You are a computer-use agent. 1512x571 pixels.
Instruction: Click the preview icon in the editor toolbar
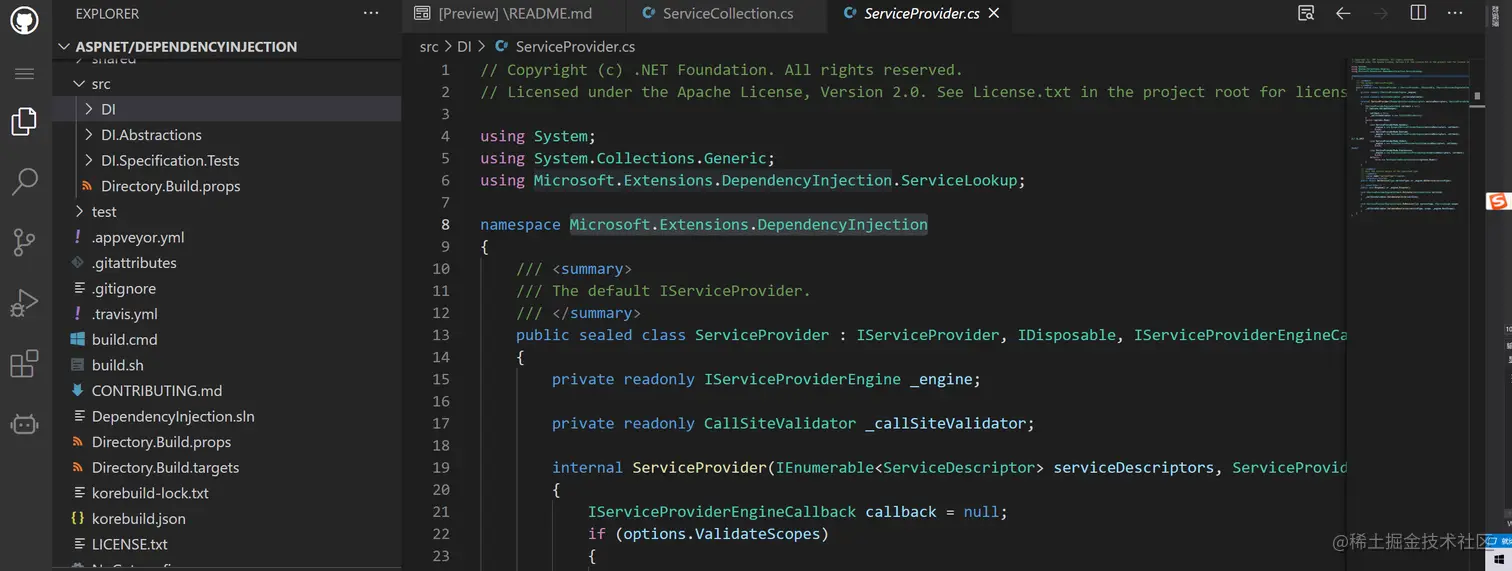tap(1306, 13)
